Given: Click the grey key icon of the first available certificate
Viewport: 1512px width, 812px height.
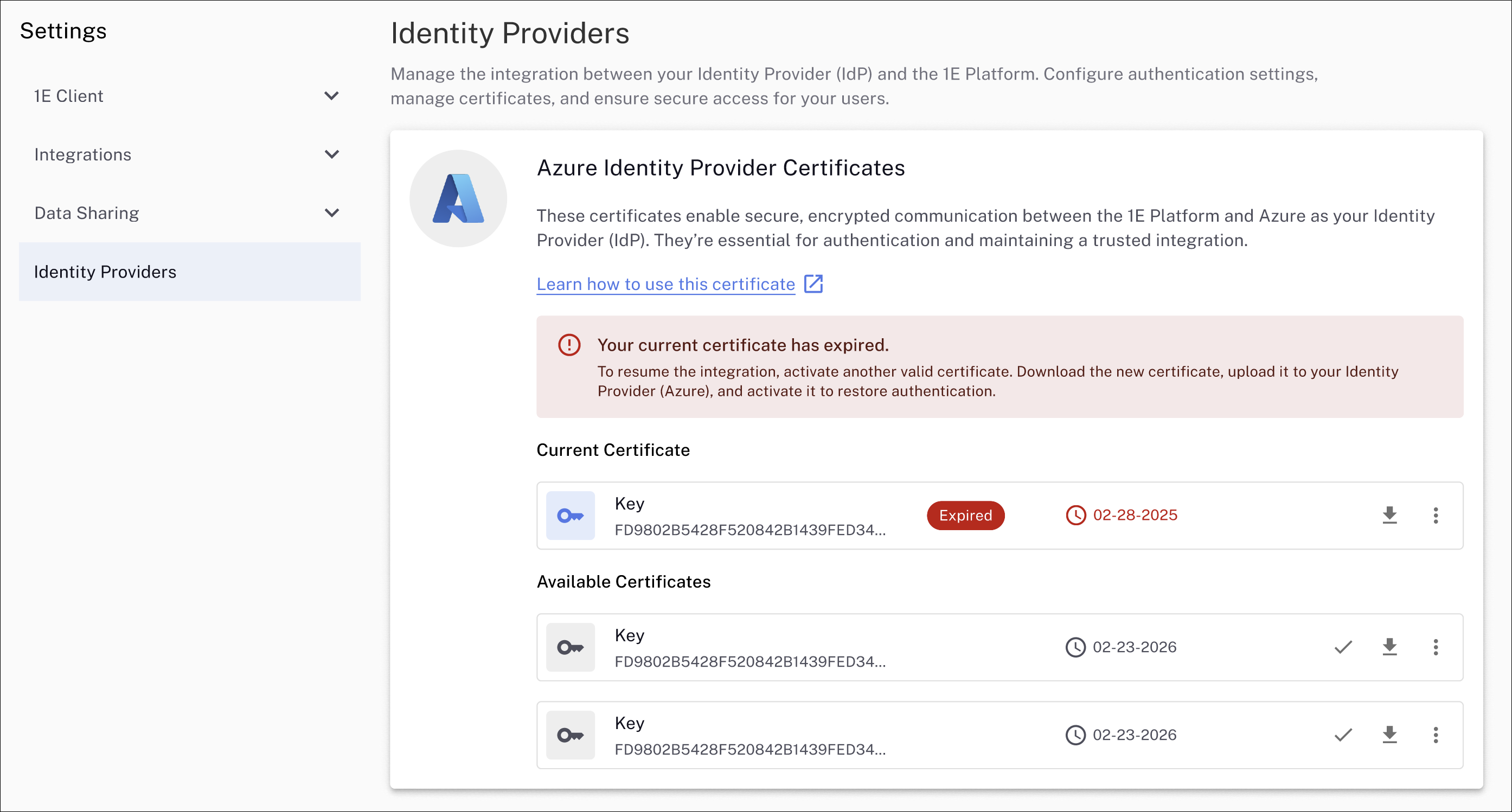Looking at the screenshot, I should coord(570,647).
